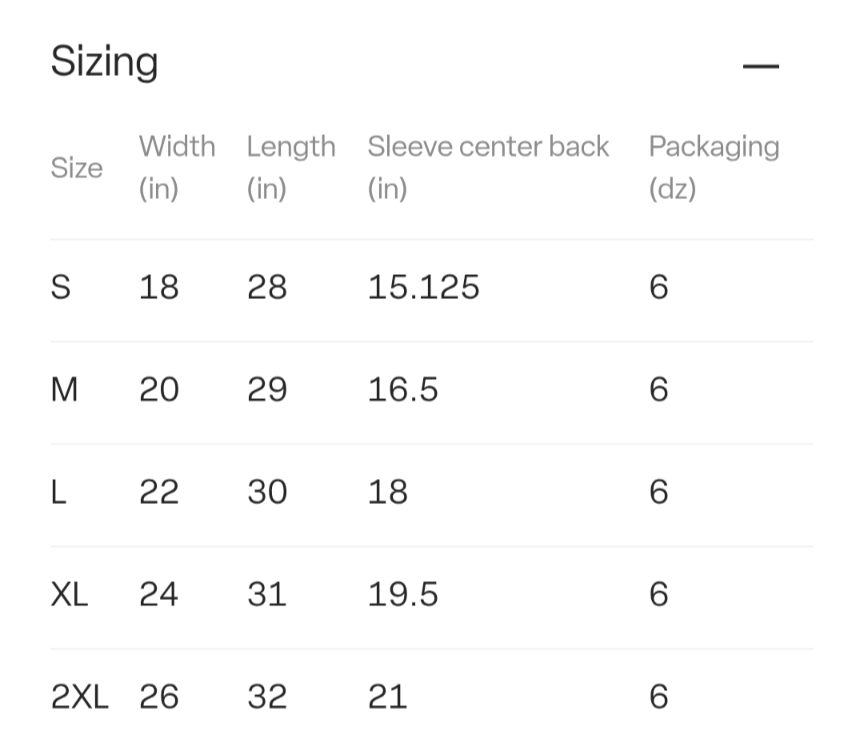Select the L size row label
Image resolution: width=864 pixels, height=747 pixels.
58,492
